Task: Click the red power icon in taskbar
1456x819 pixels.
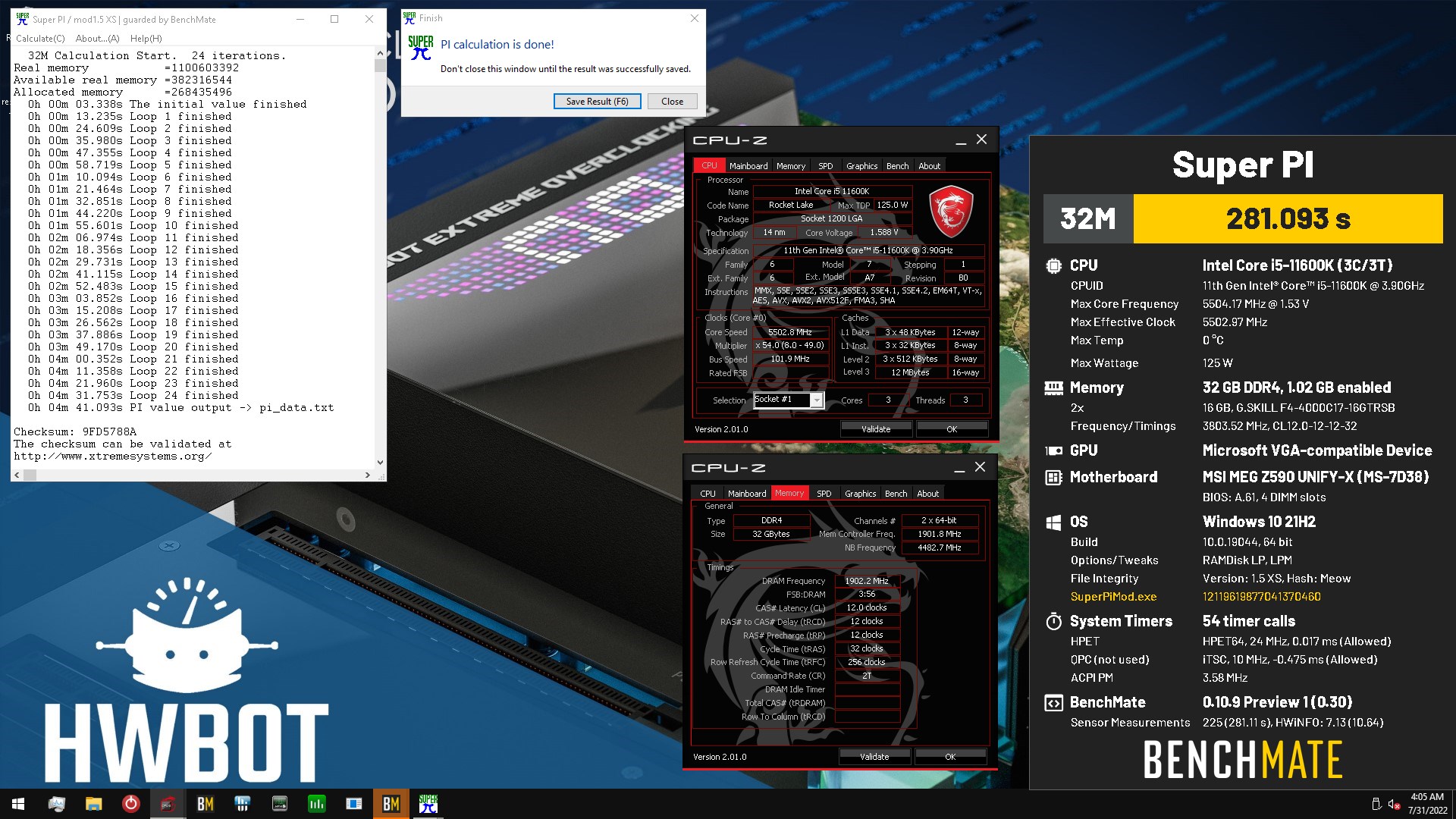Action: pyautogui.click(x=130, y=804)
